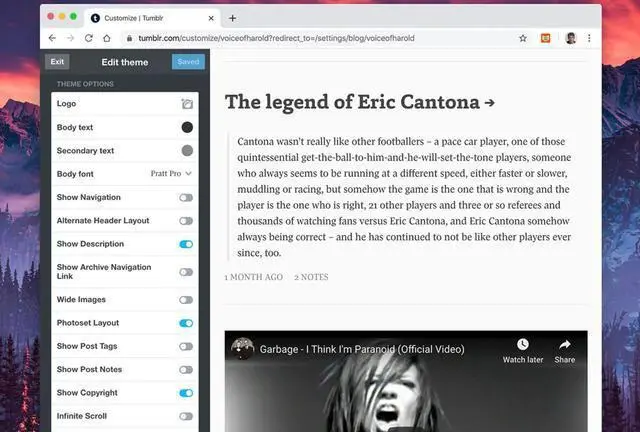The width and height of the screenshot is (640, 432).
Task: Close the Customize | Tumblr tab
Action: [211, 18]
